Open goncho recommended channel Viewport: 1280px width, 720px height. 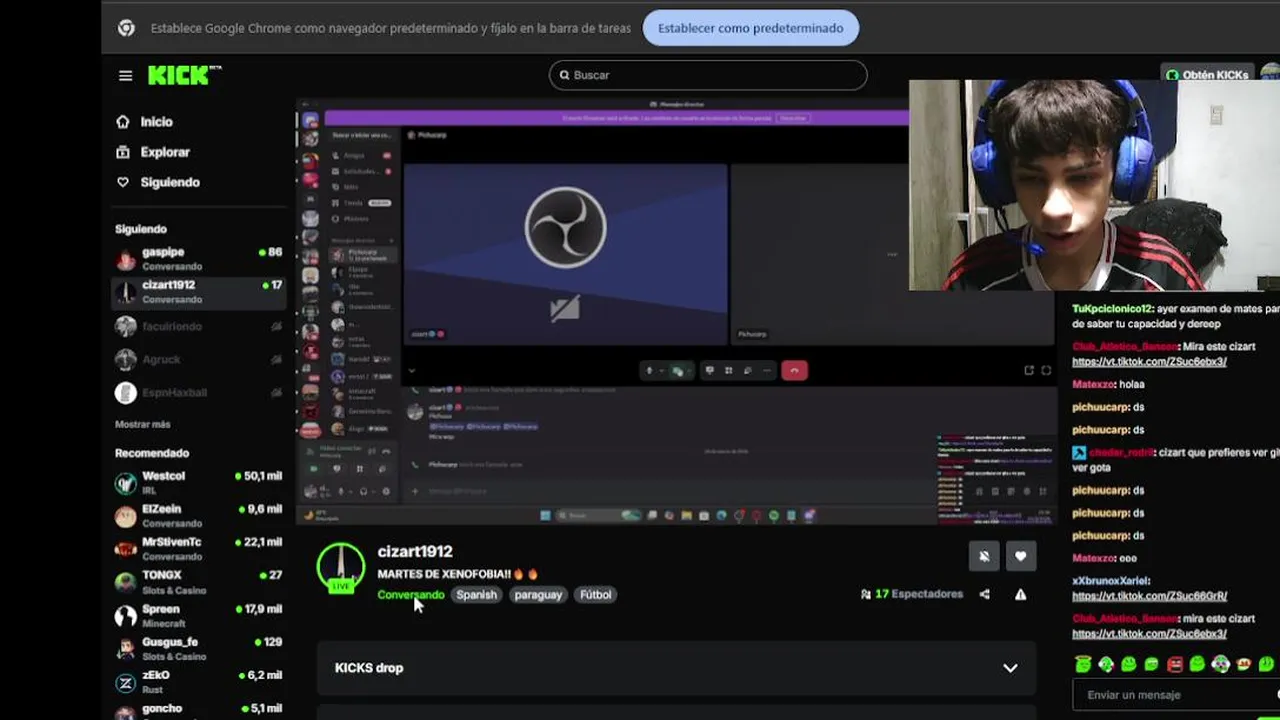pyautogui.click(x=198, y=710)
